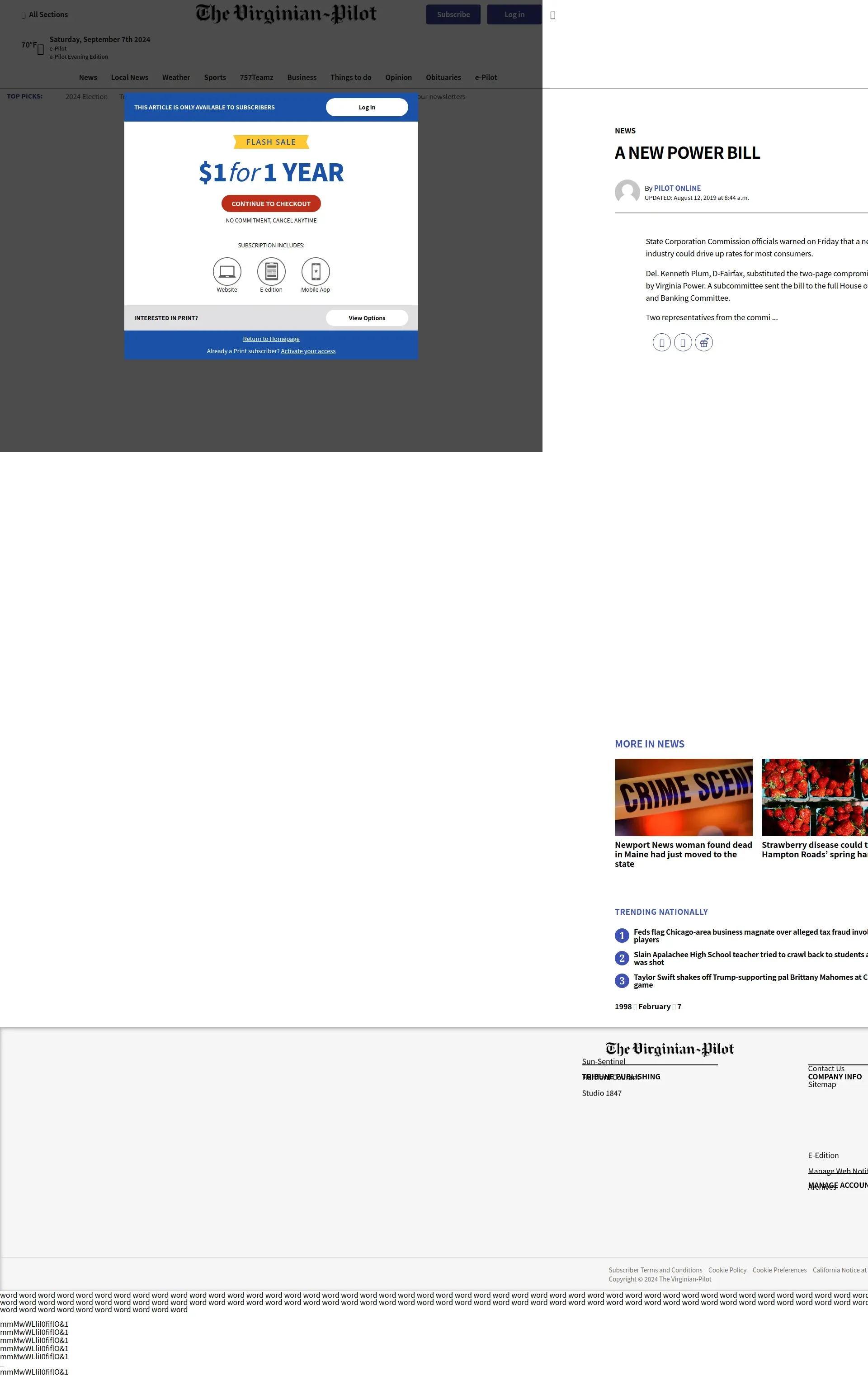Click the $1 for 1 YEAR offer text
The width and height of the screenshot is (868, 1376).
point(271,173)
